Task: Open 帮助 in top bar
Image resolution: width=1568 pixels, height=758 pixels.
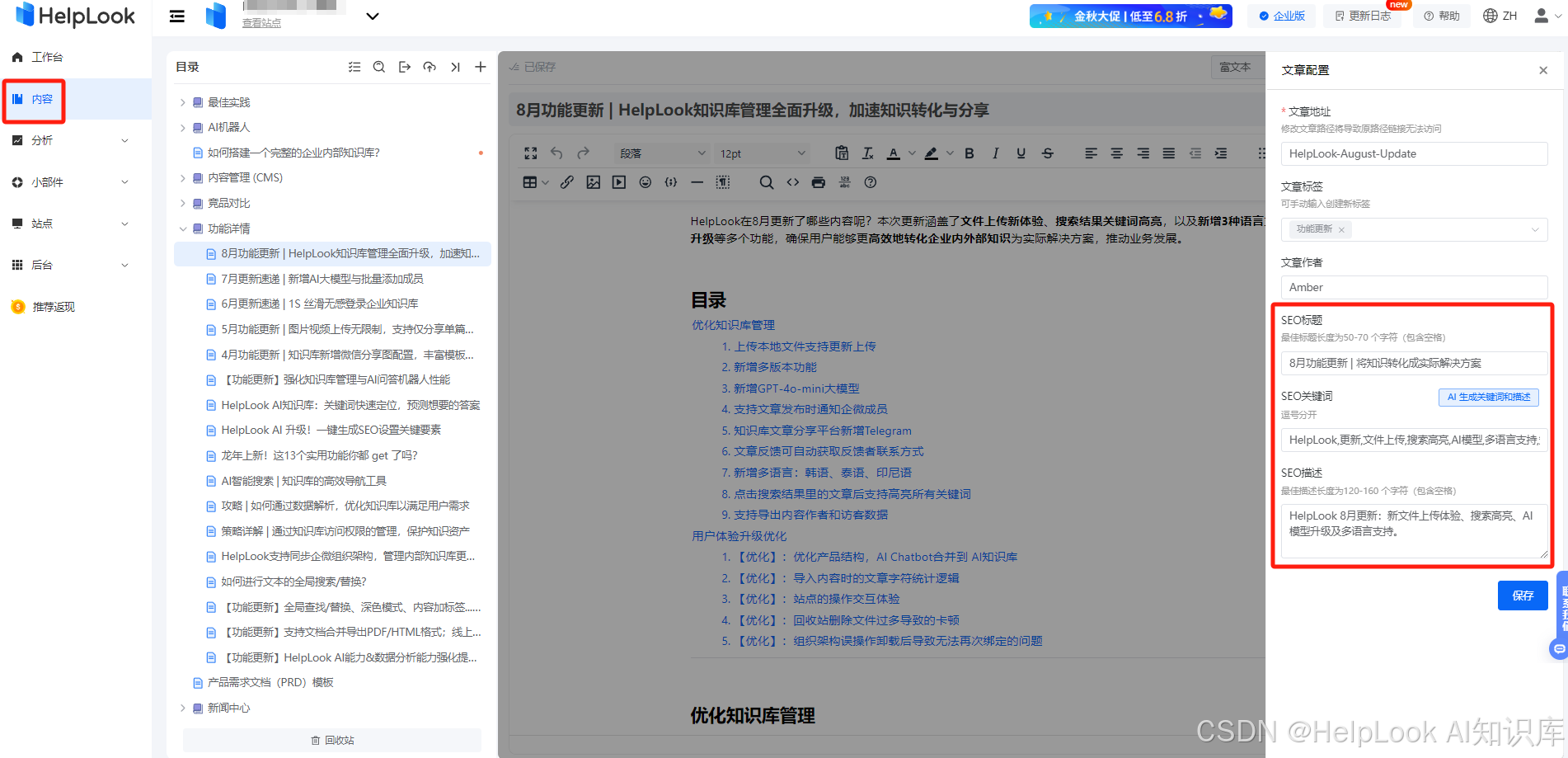Action: coord(1442,16)
